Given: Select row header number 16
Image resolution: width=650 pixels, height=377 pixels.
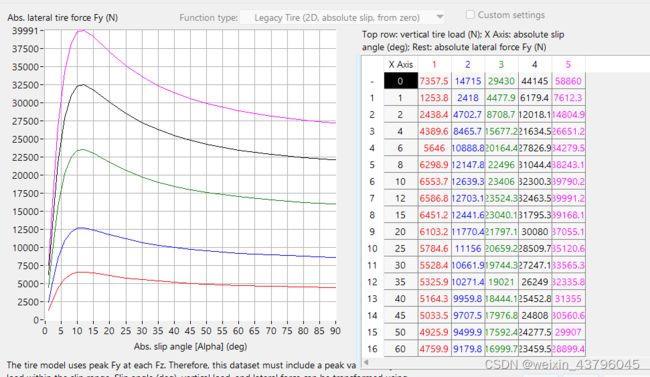Looking at the screenshot, I should pos(372,349).
